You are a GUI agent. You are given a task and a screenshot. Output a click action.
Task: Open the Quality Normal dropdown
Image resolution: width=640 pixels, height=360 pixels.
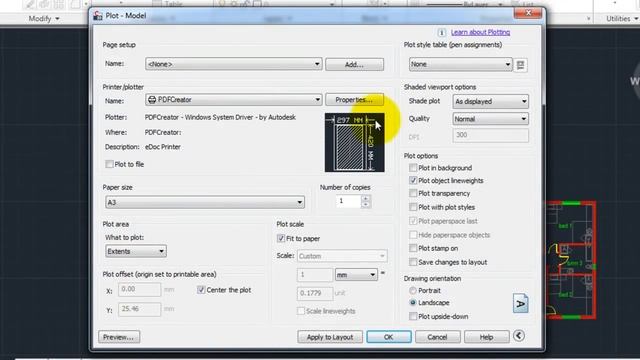click(x=491, y=119)
